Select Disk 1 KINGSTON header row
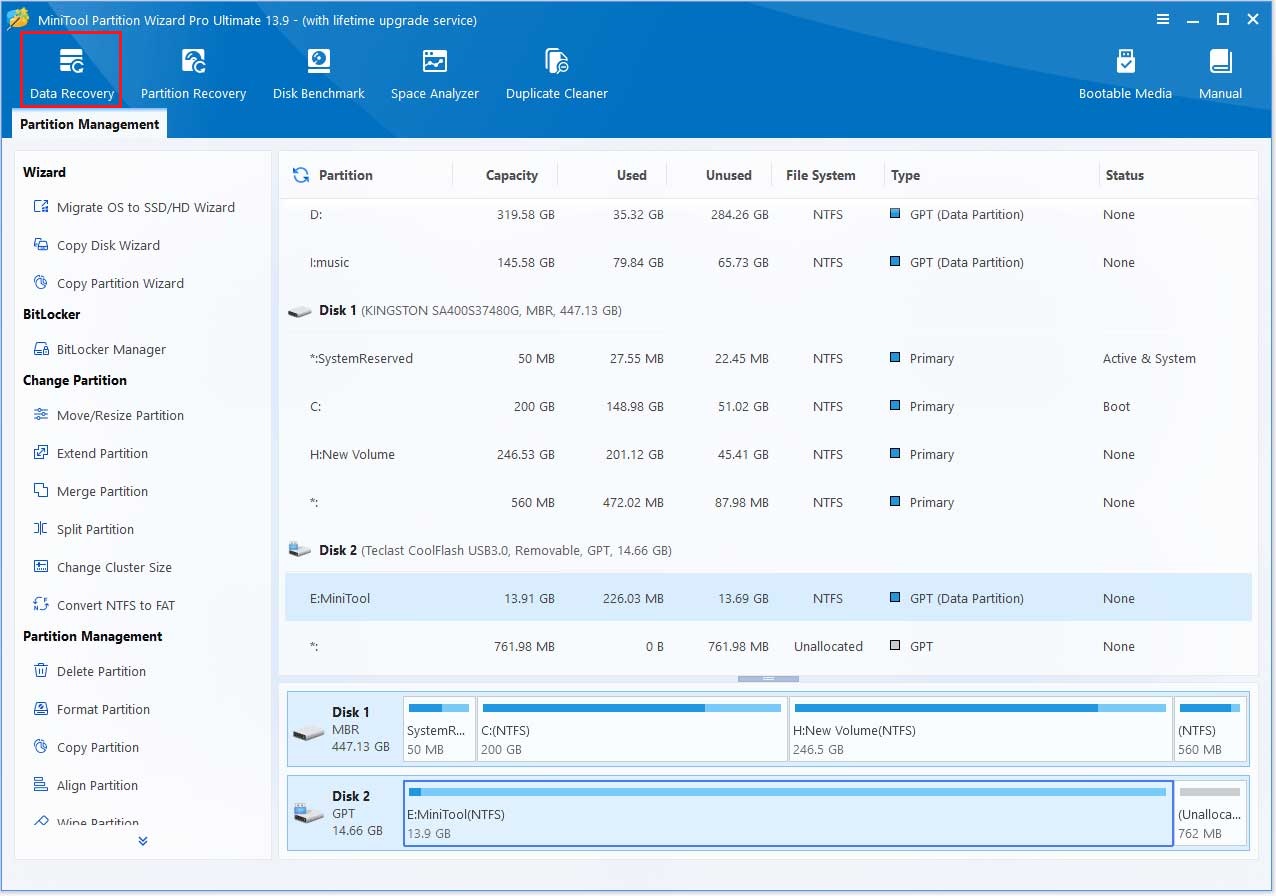This screenshot has width=1276, height=896. click(768, 310)
